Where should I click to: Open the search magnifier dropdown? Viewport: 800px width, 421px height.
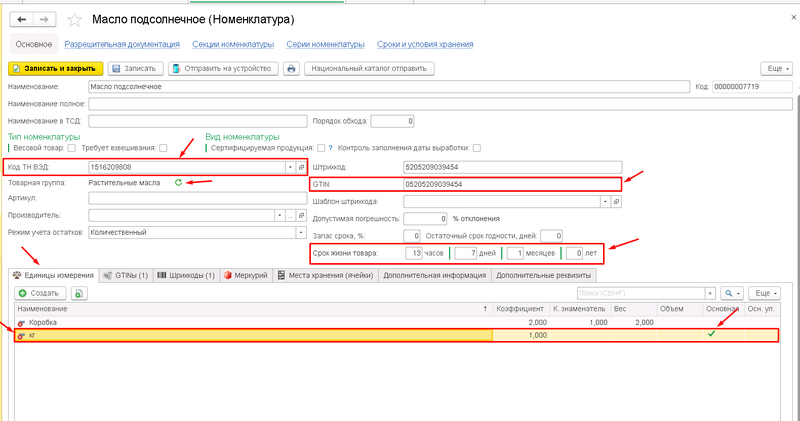coord(732,293)
